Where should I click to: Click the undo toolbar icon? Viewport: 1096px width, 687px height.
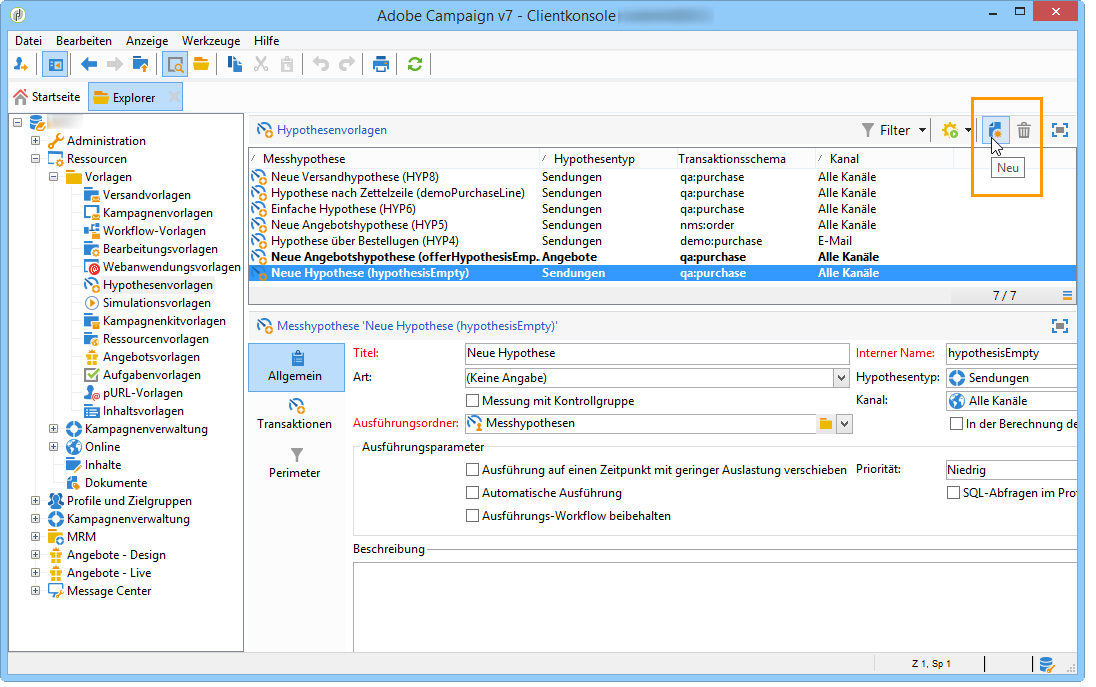coord(321,64)
